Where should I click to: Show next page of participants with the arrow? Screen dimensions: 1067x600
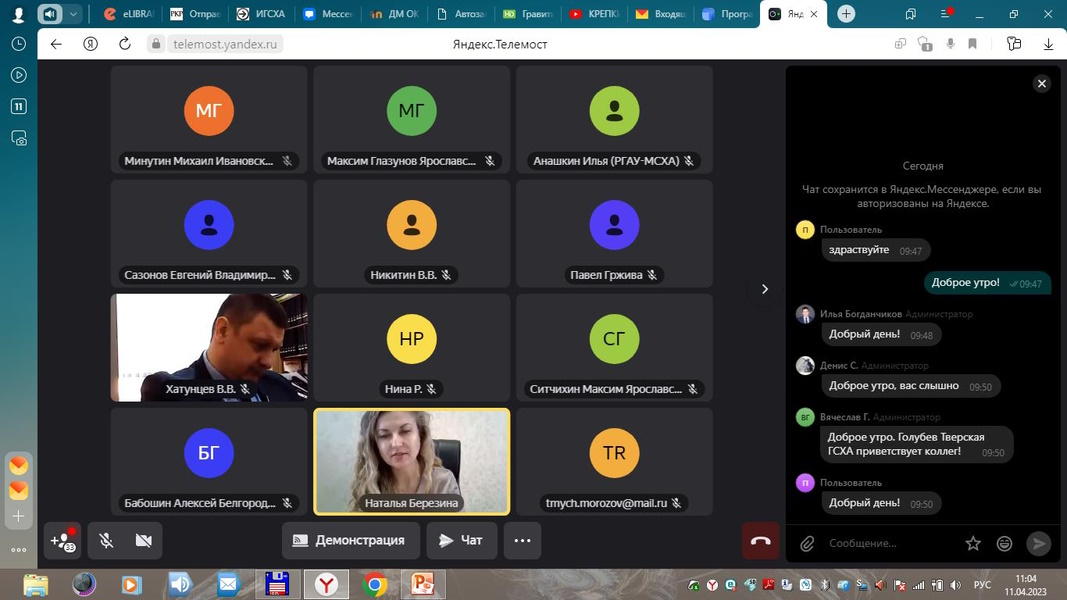(x=765, y=289)
